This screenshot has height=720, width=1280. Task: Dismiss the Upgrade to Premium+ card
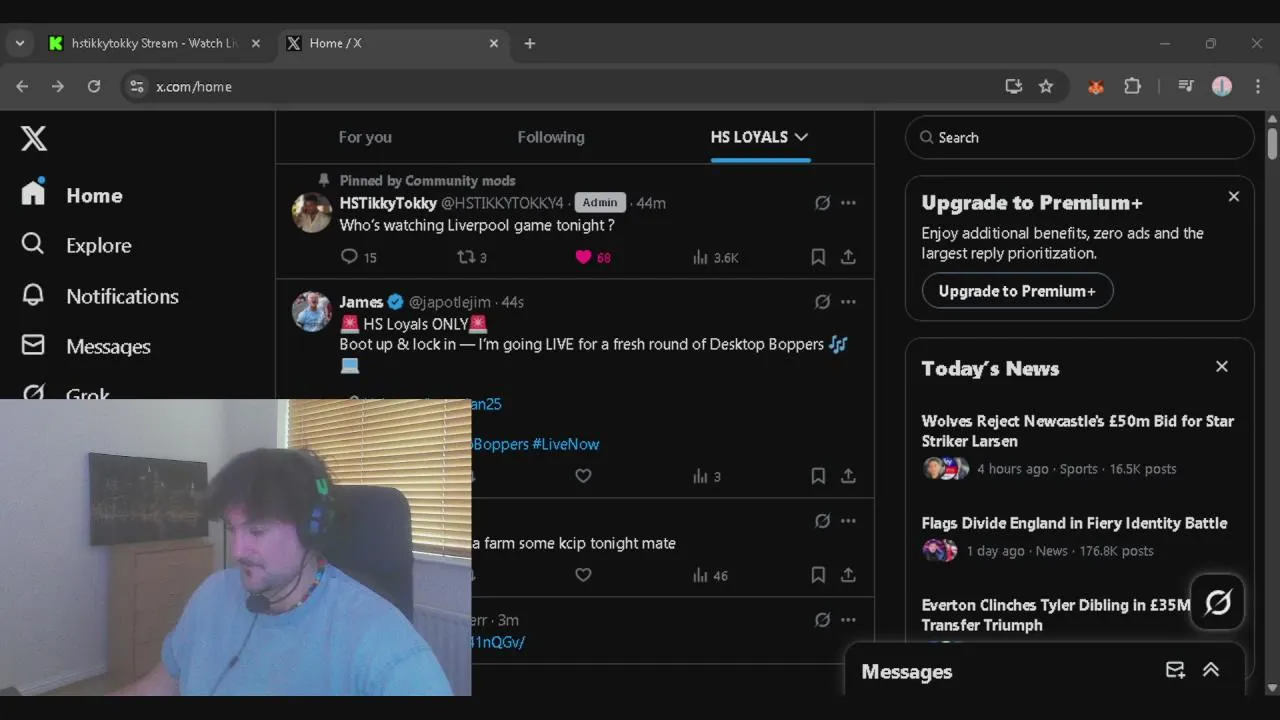tap(1234, 197)
